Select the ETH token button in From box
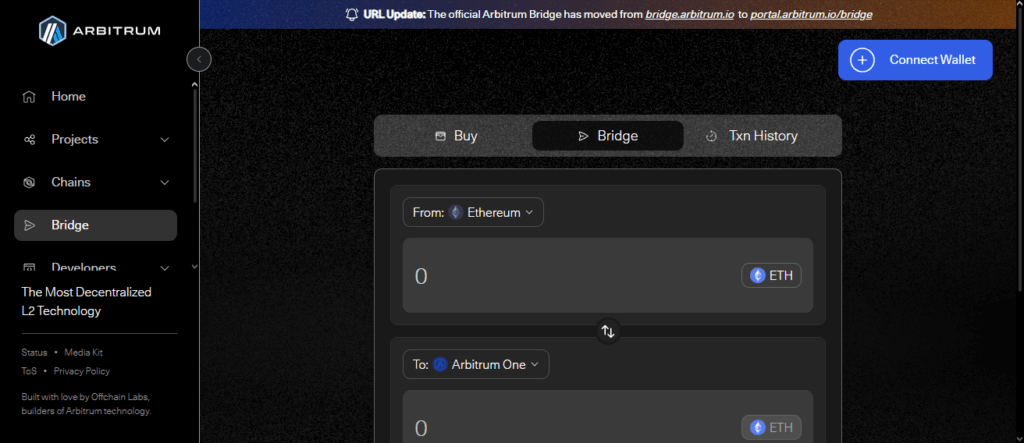This screenshot has height=443, width=1024. coord(771,276)
